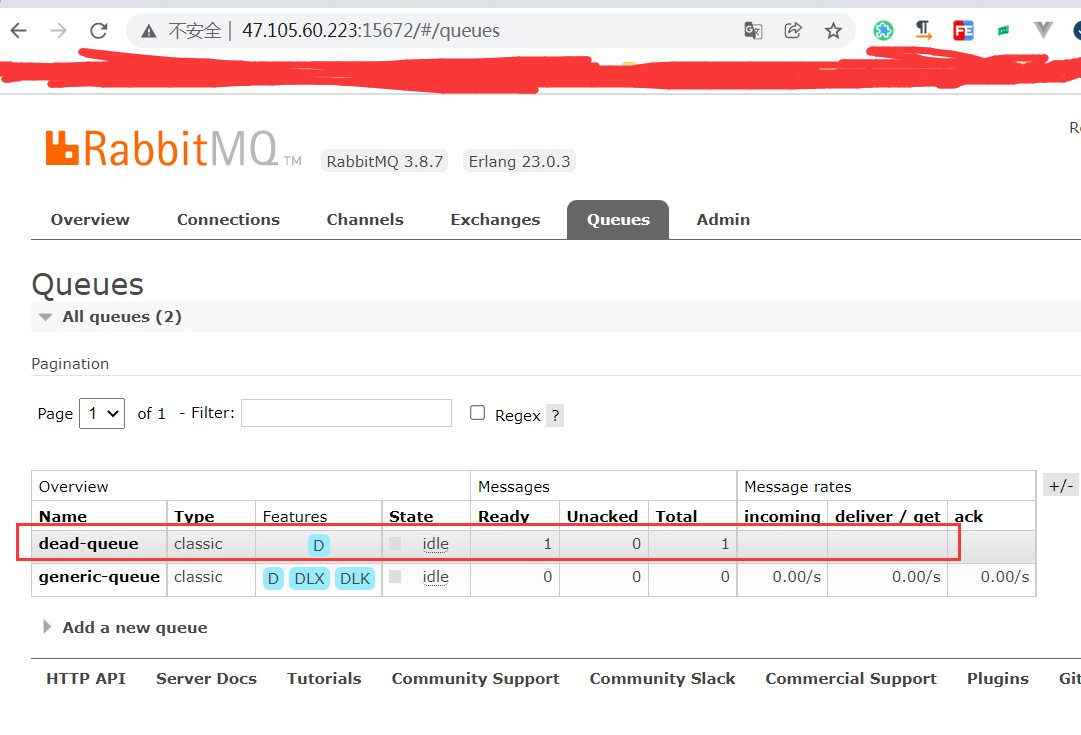1081x735 pixels.
Task: Click the FE extension icon
Action: point(962,30)
